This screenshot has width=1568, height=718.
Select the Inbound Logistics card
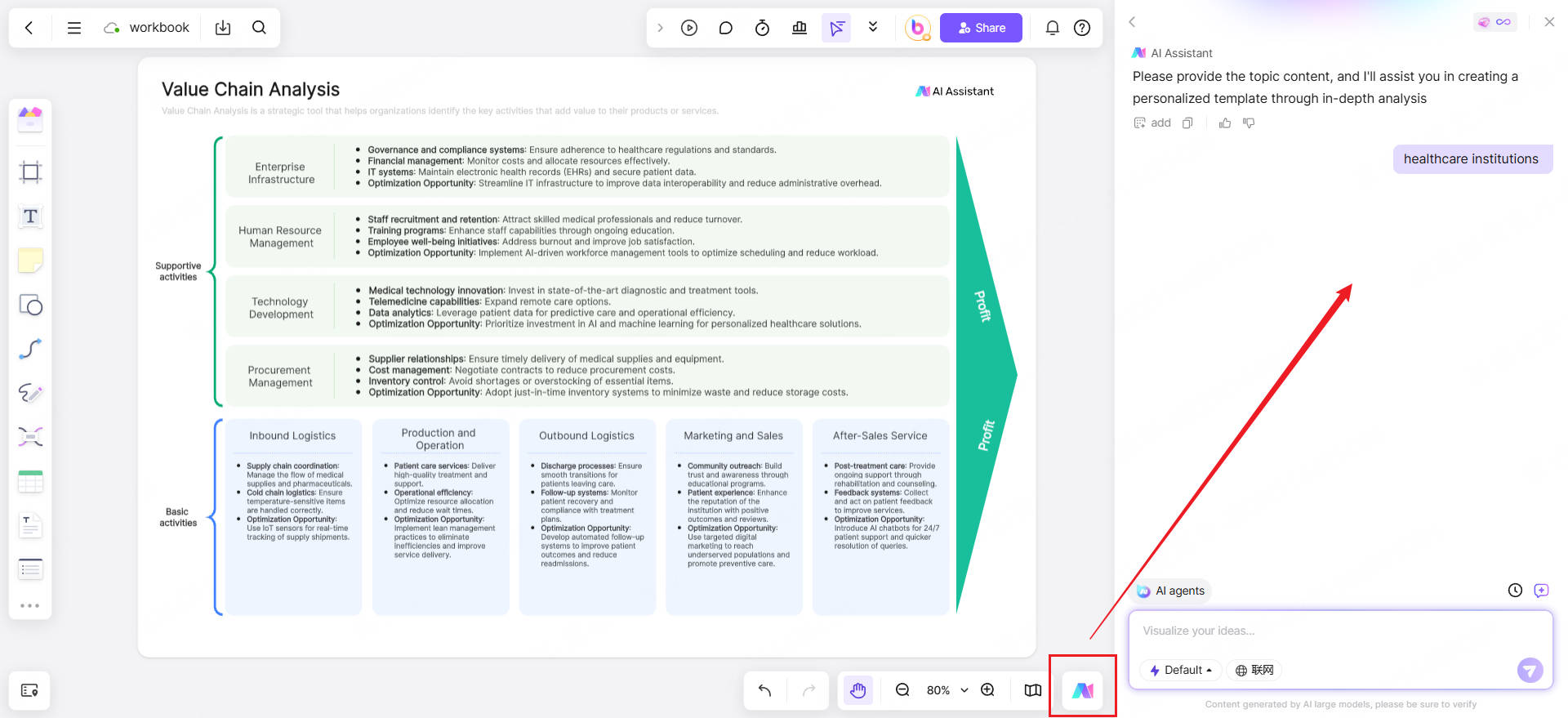pyautogui.click(x=293, y=517)
